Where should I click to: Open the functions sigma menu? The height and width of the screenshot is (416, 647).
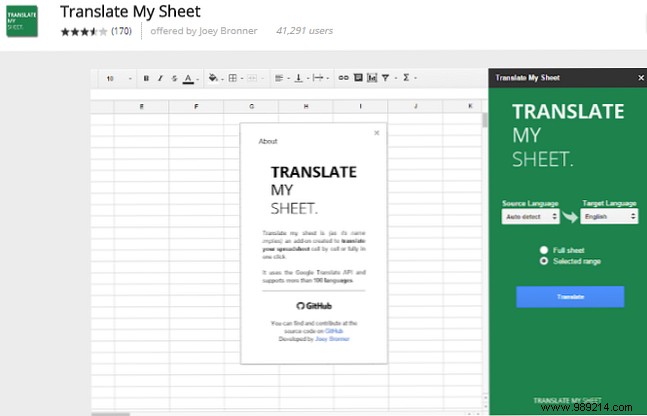point(406,78)
